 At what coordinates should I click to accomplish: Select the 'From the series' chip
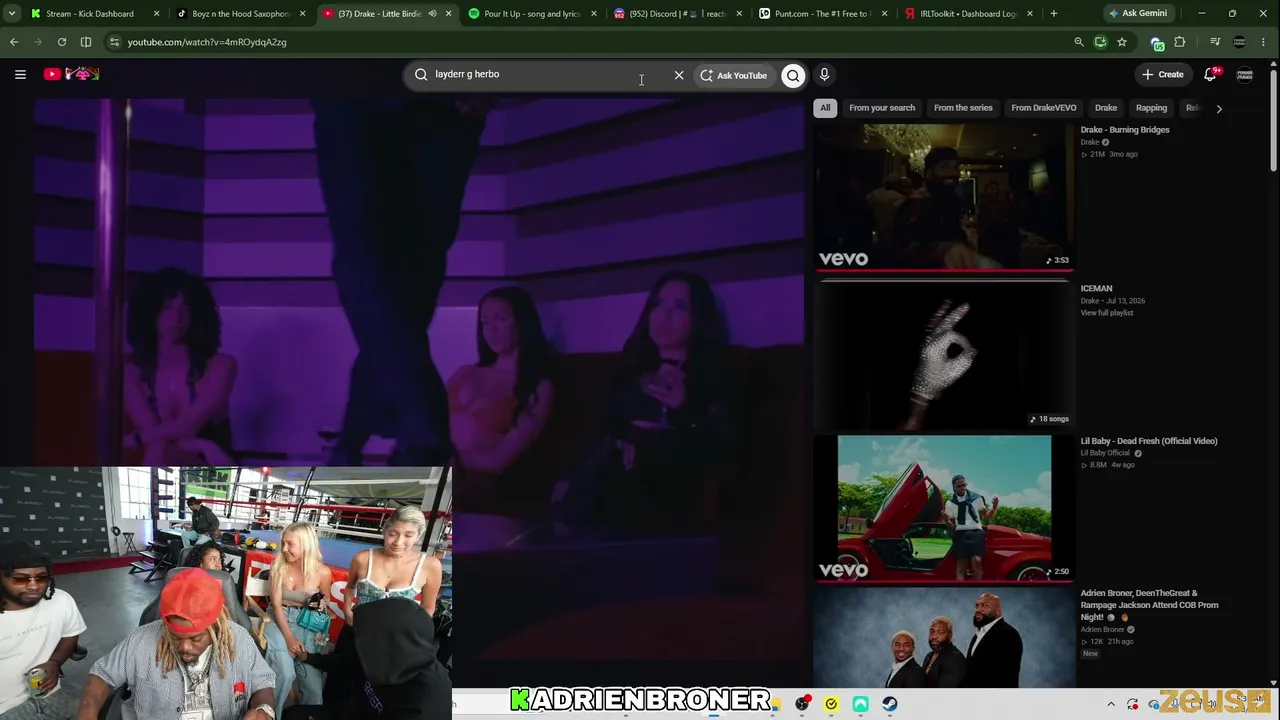[963, 108]
